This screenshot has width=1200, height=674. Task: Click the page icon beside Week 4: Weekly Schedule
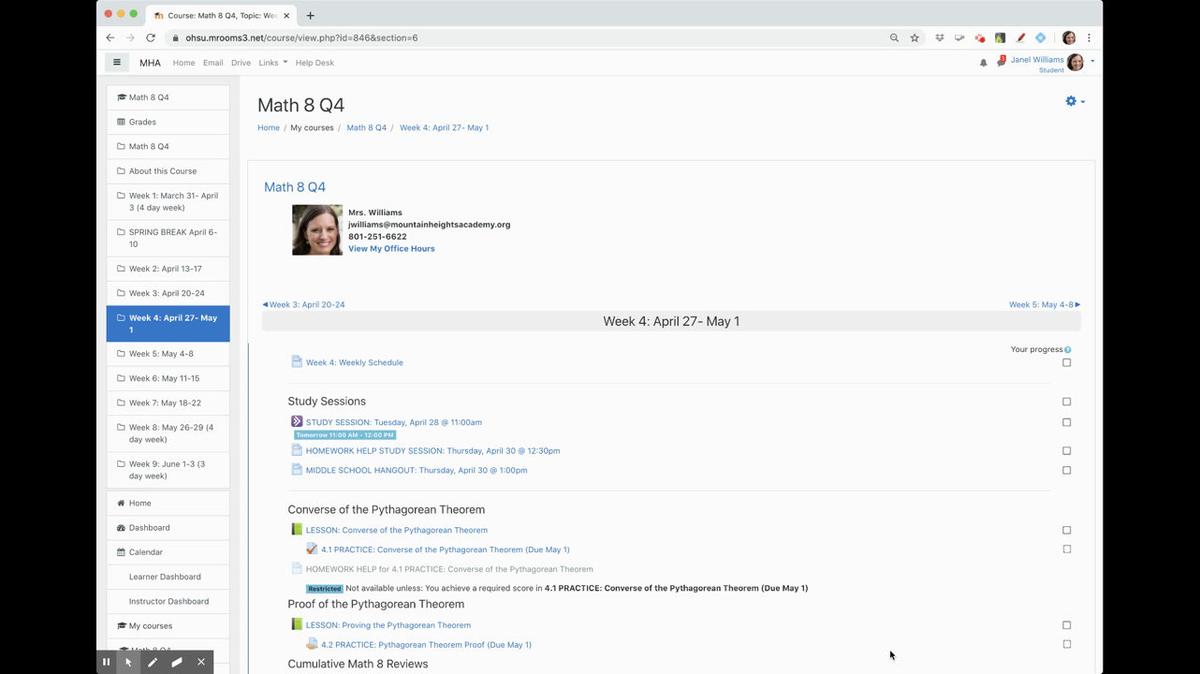pyautogui.click(x=296, y=362)
